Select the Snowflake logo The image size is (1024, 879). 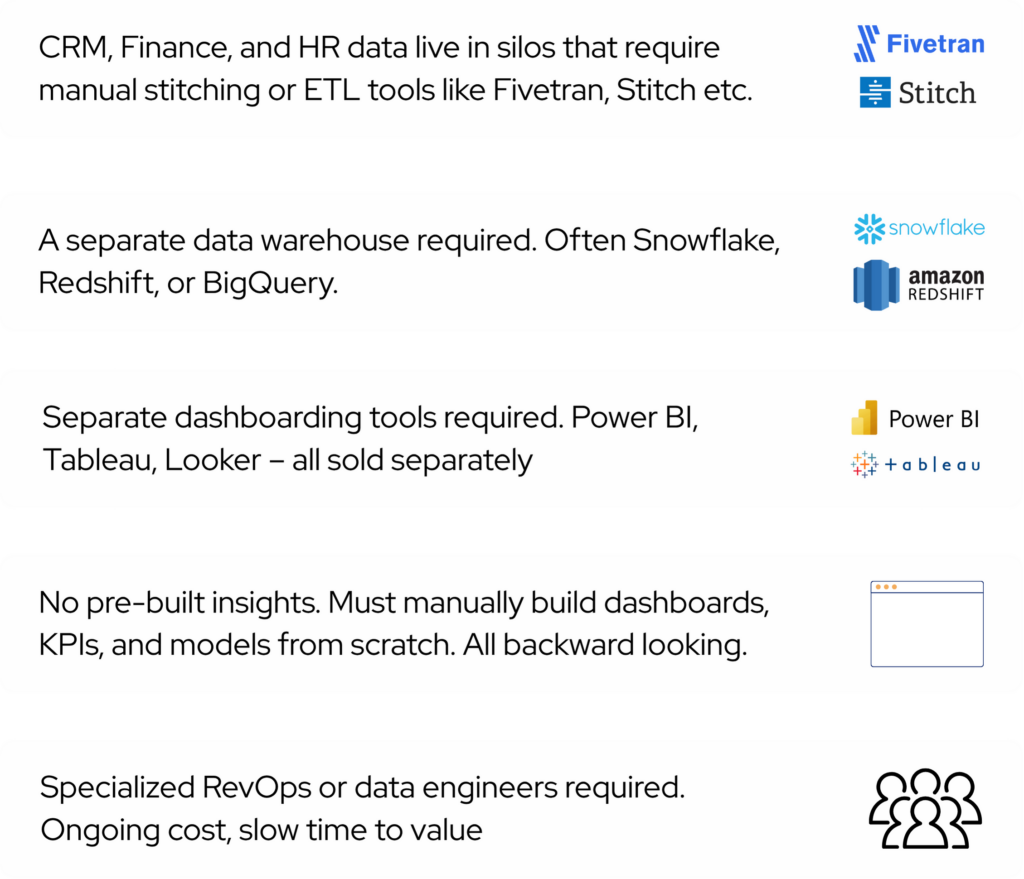click(x=919, y=229)
